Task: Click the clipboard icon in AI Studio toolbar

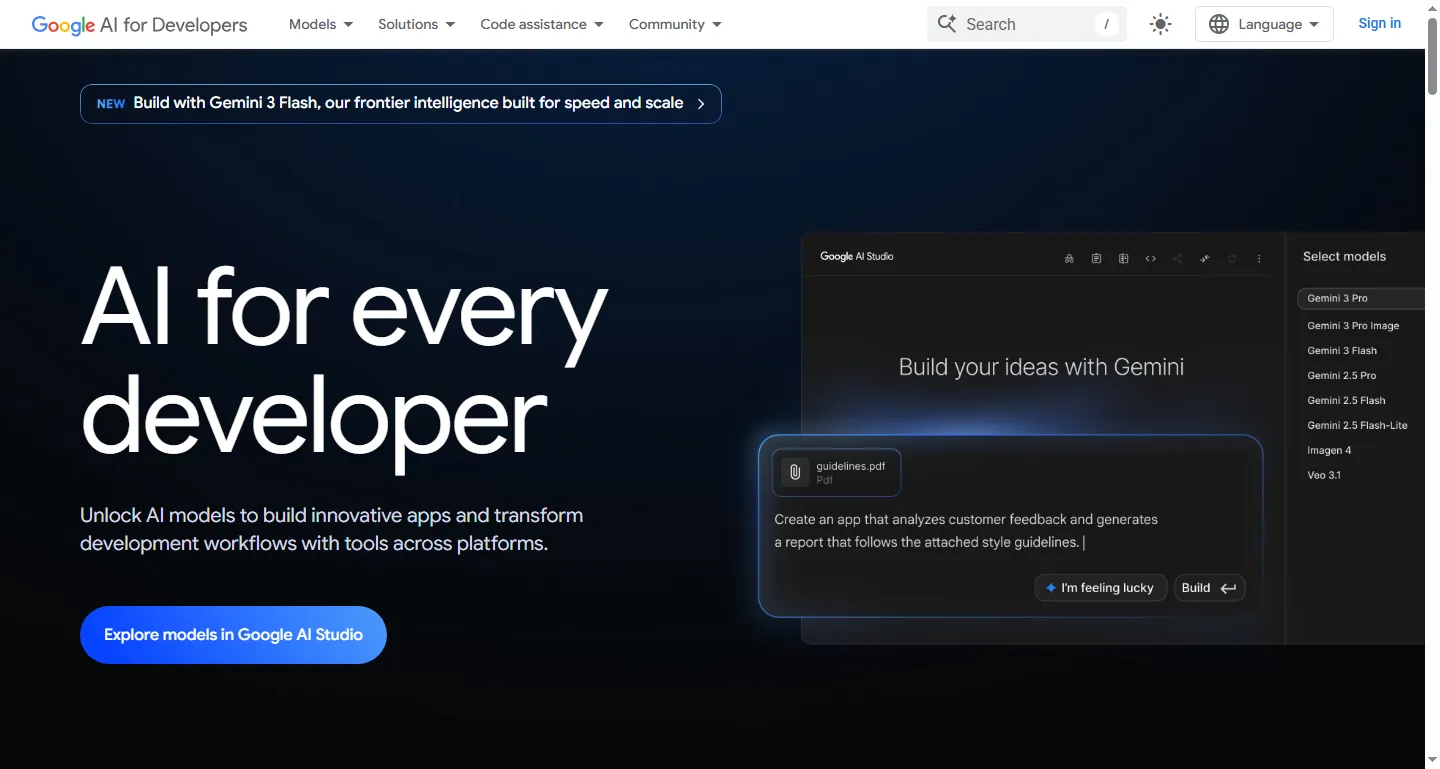Action: [x=1096, y=258]
